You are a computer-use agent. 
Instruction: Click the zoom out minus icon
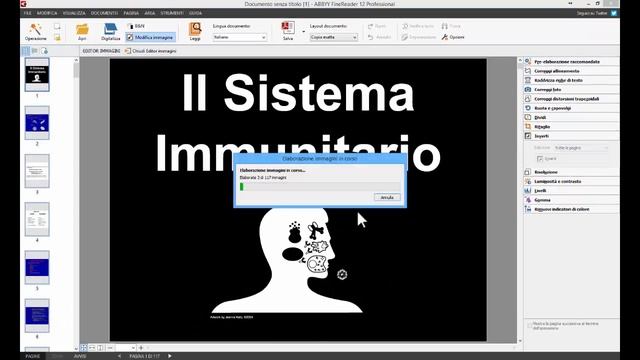click(x=110, y=348)
